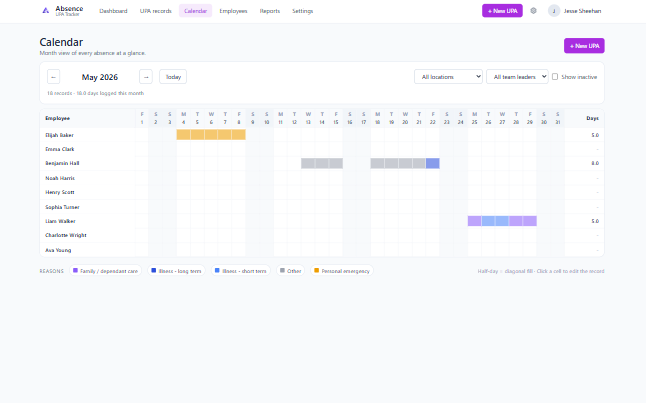Click the records logged this month summary
Image resolution: width=646 pixels, height=403 pixels.
96,93
